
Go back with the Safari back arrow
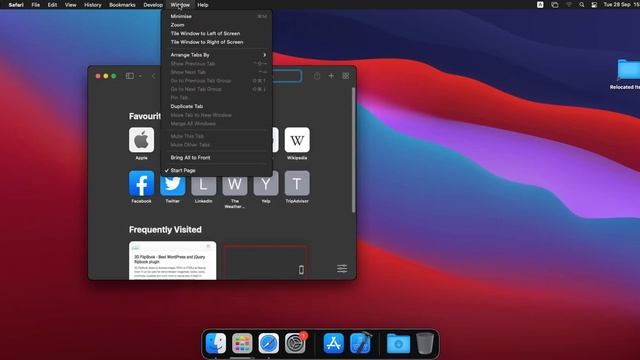[154, 76]
